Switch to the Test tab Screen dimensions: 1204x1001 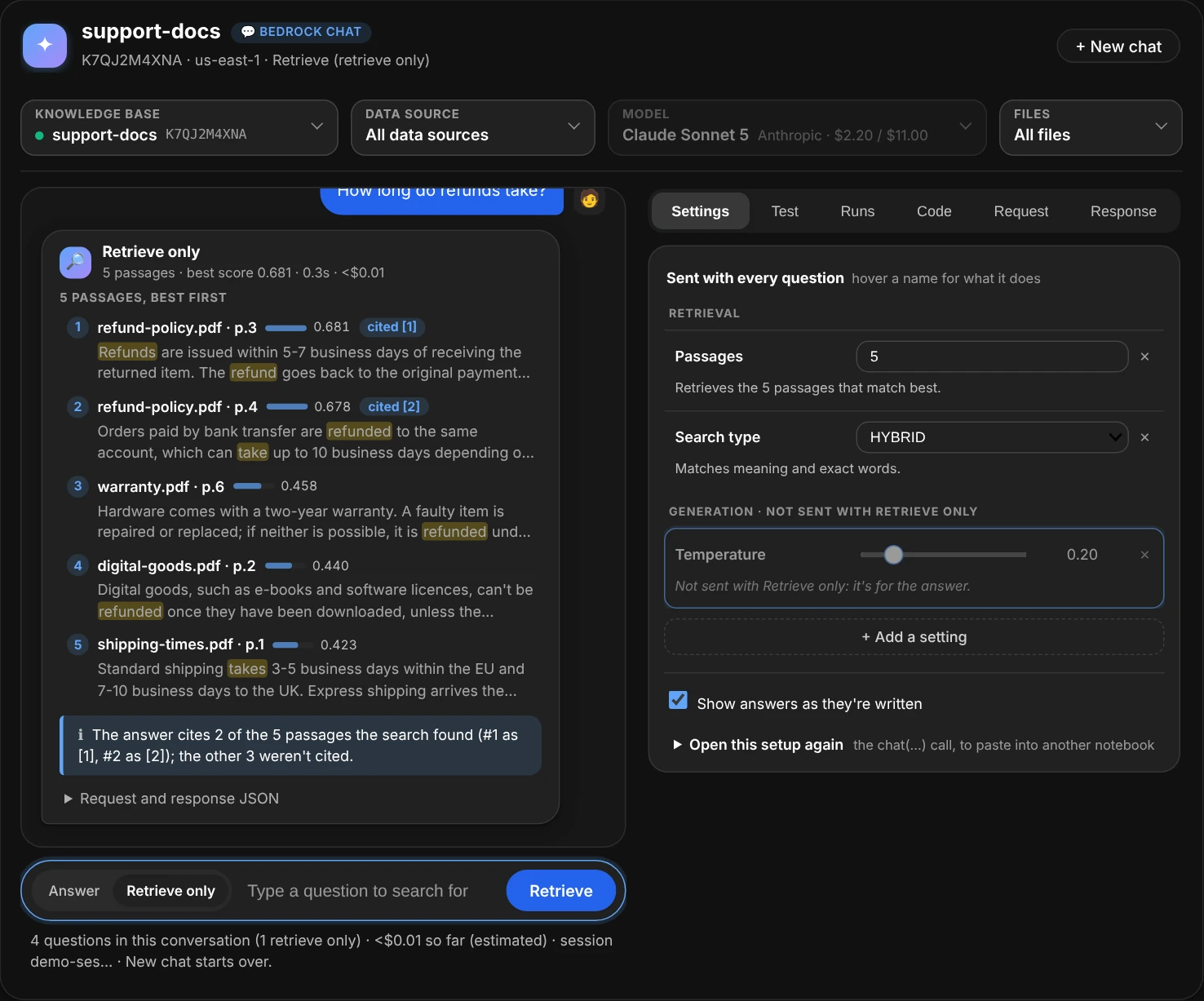click(785, 211)
